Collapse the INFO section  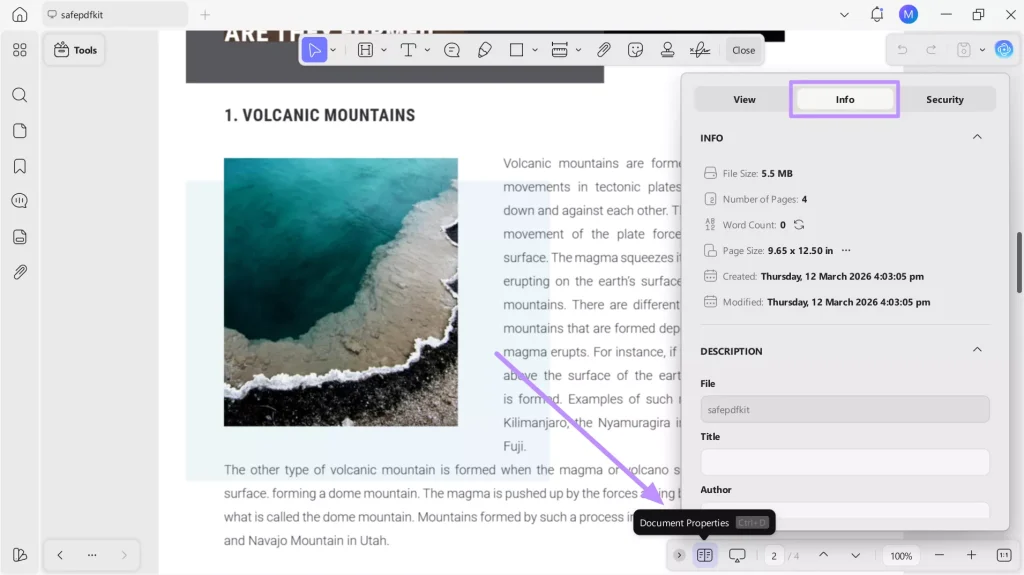(x=977, y=137)
